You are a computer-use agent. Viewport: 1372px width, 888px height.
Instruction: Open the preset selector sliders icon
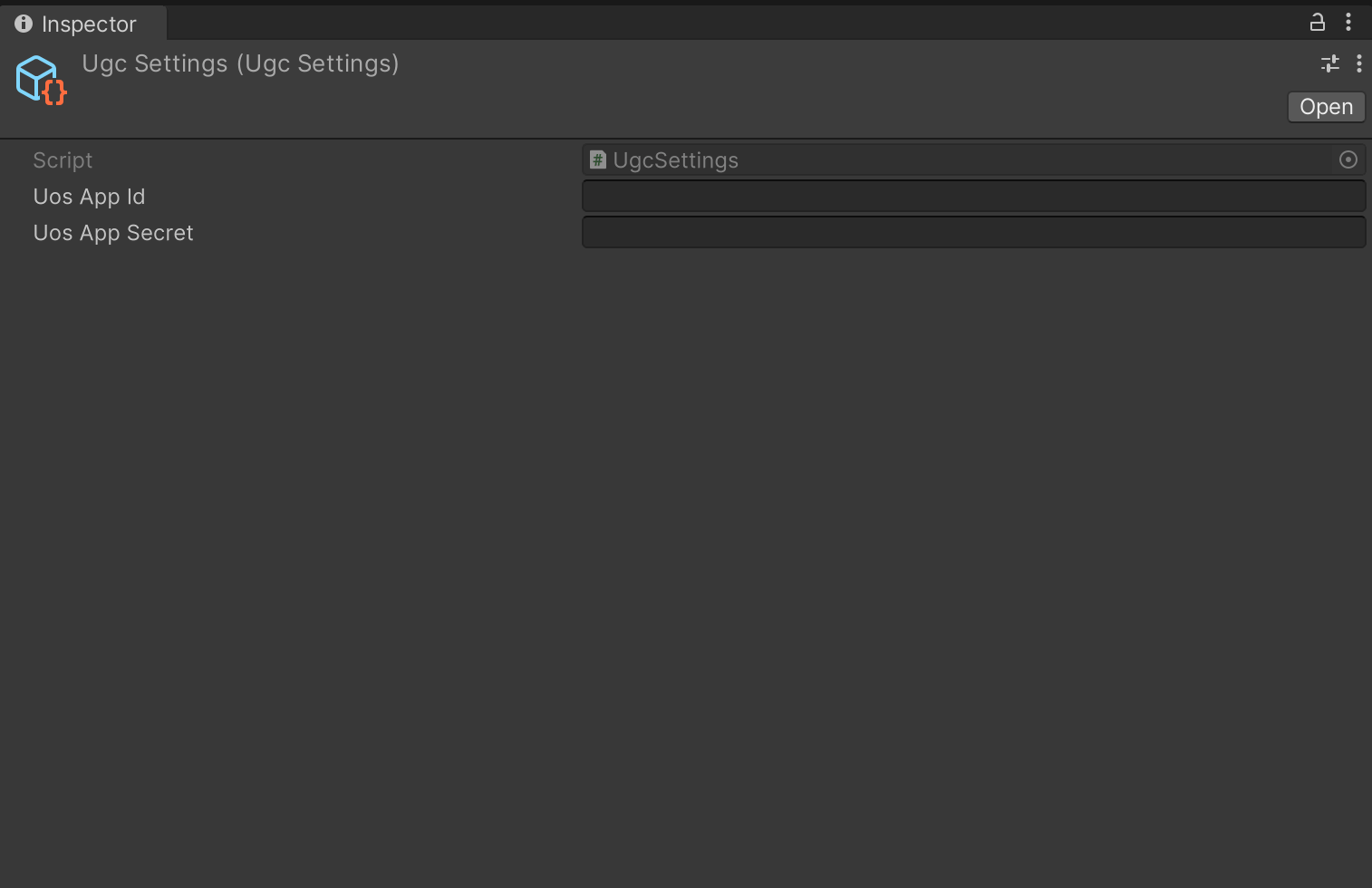(1329, 63)
